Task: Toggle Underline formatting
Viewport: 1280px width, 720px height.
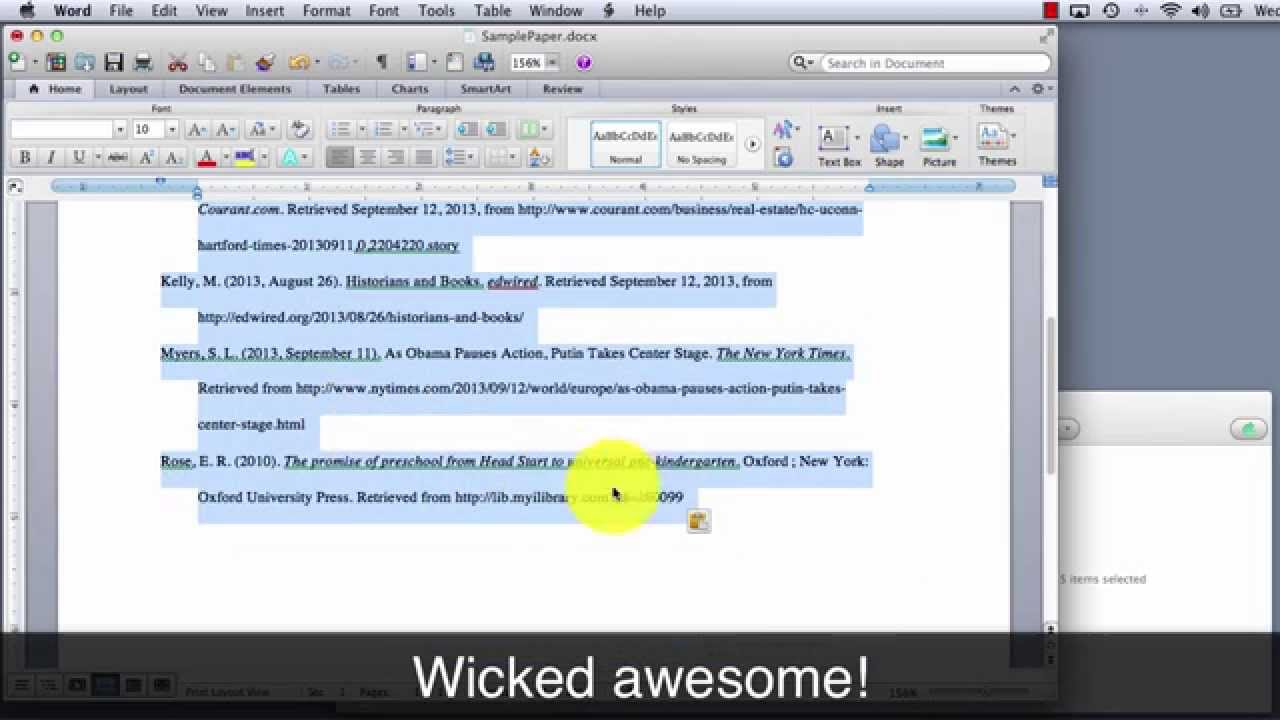Action: 77,157
